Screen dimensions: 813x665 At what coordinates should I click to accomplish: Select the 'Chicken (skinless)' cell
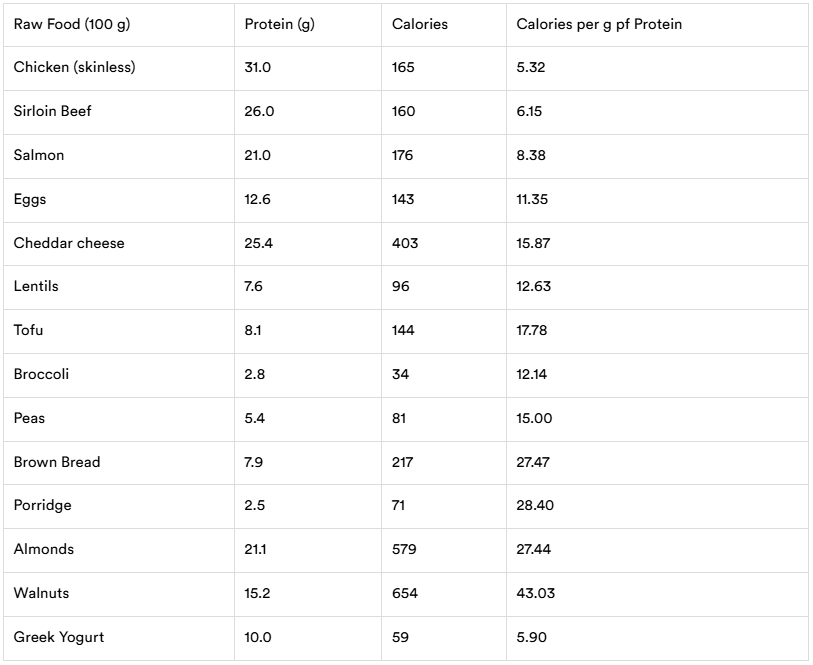[x=74, y=67]
